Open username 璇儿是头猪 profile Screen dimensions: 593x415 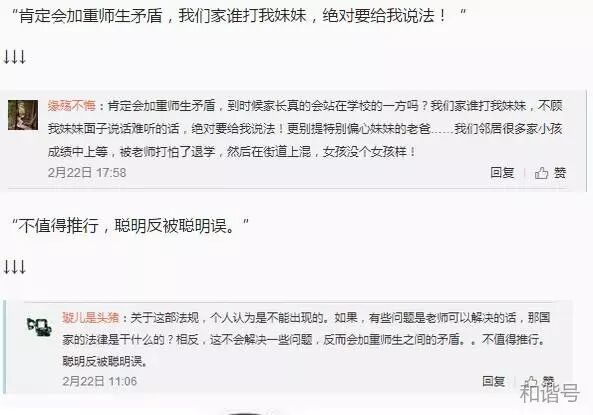(91, 317)
